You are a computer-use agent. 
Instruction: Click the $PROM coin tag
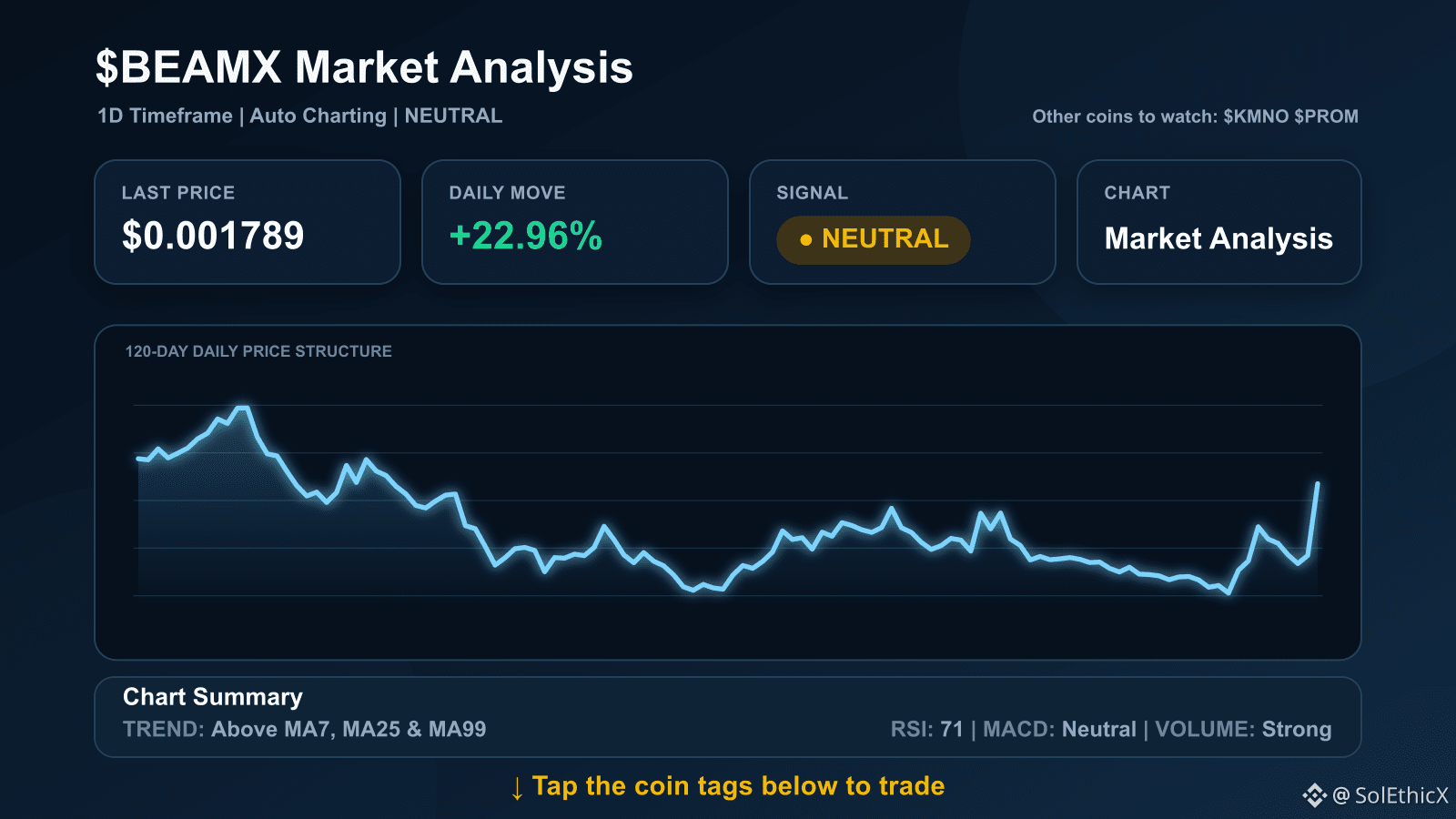click(1326, 116)
